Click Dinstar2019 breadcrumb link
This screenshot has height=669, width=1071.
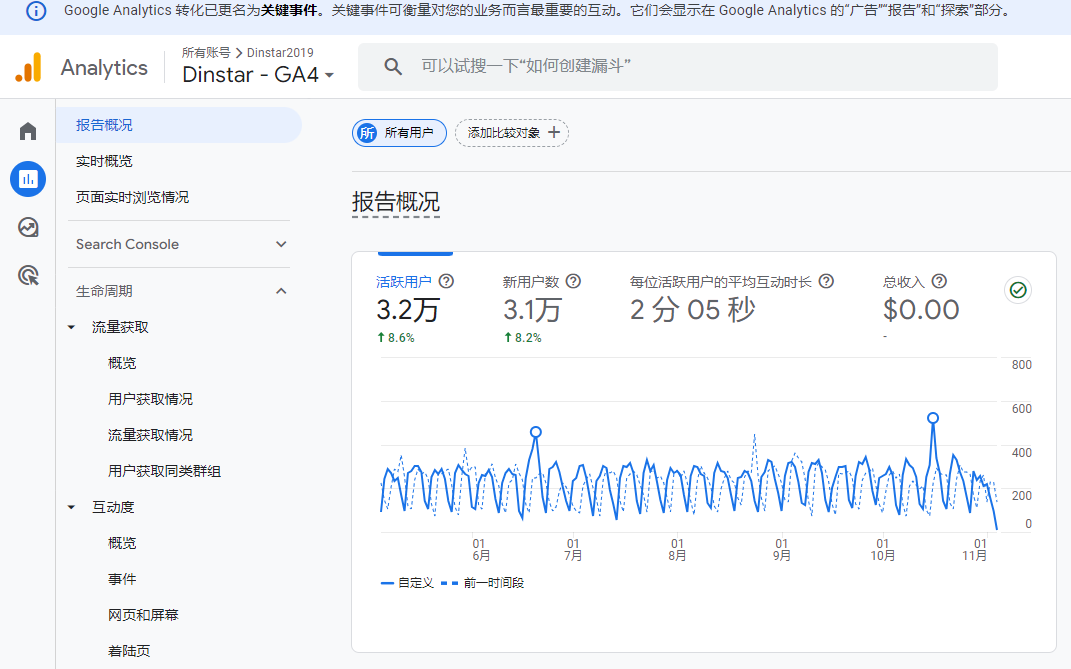point(280,53)
